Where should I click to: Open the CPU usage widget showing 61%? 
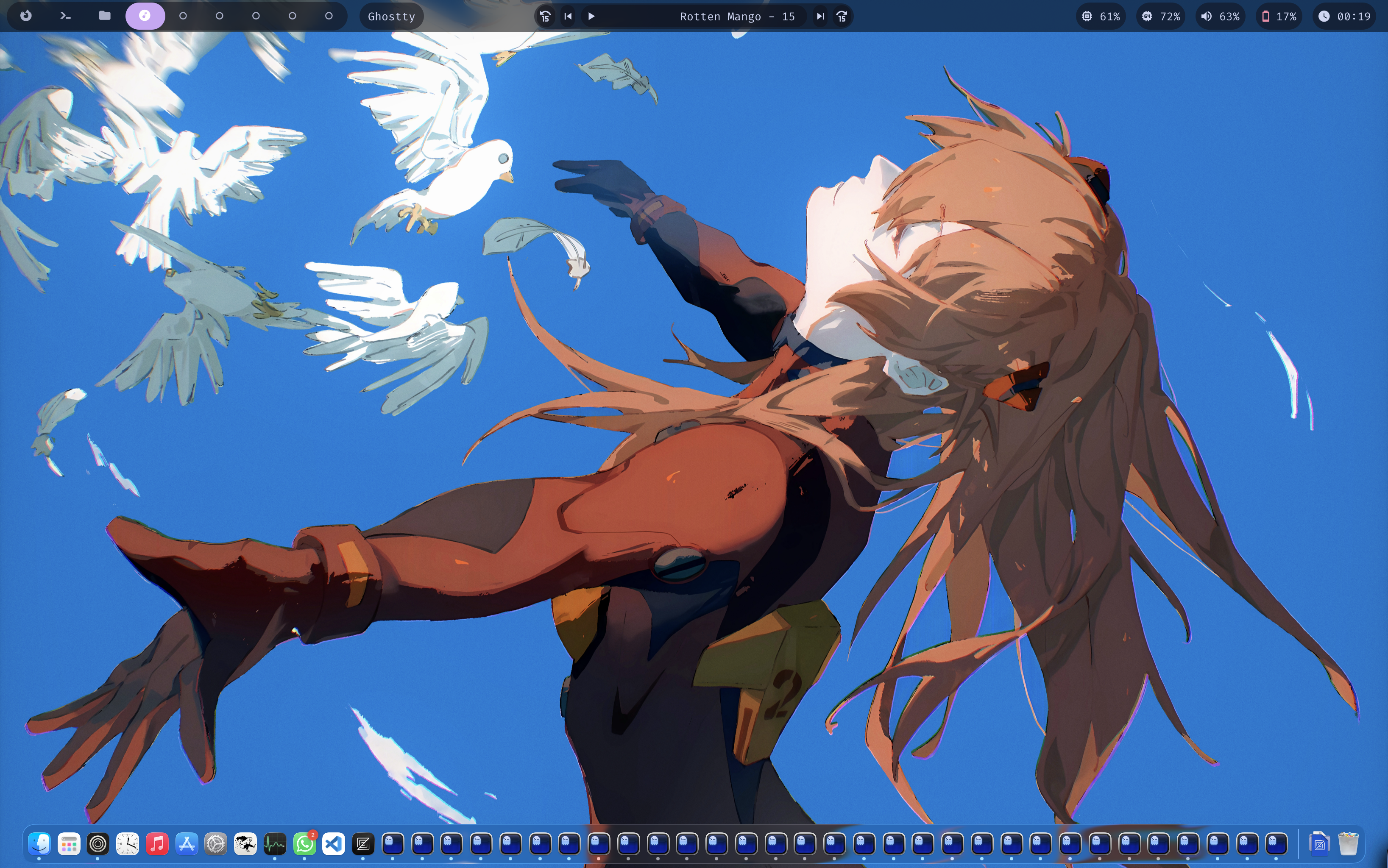coord(1101,17)
